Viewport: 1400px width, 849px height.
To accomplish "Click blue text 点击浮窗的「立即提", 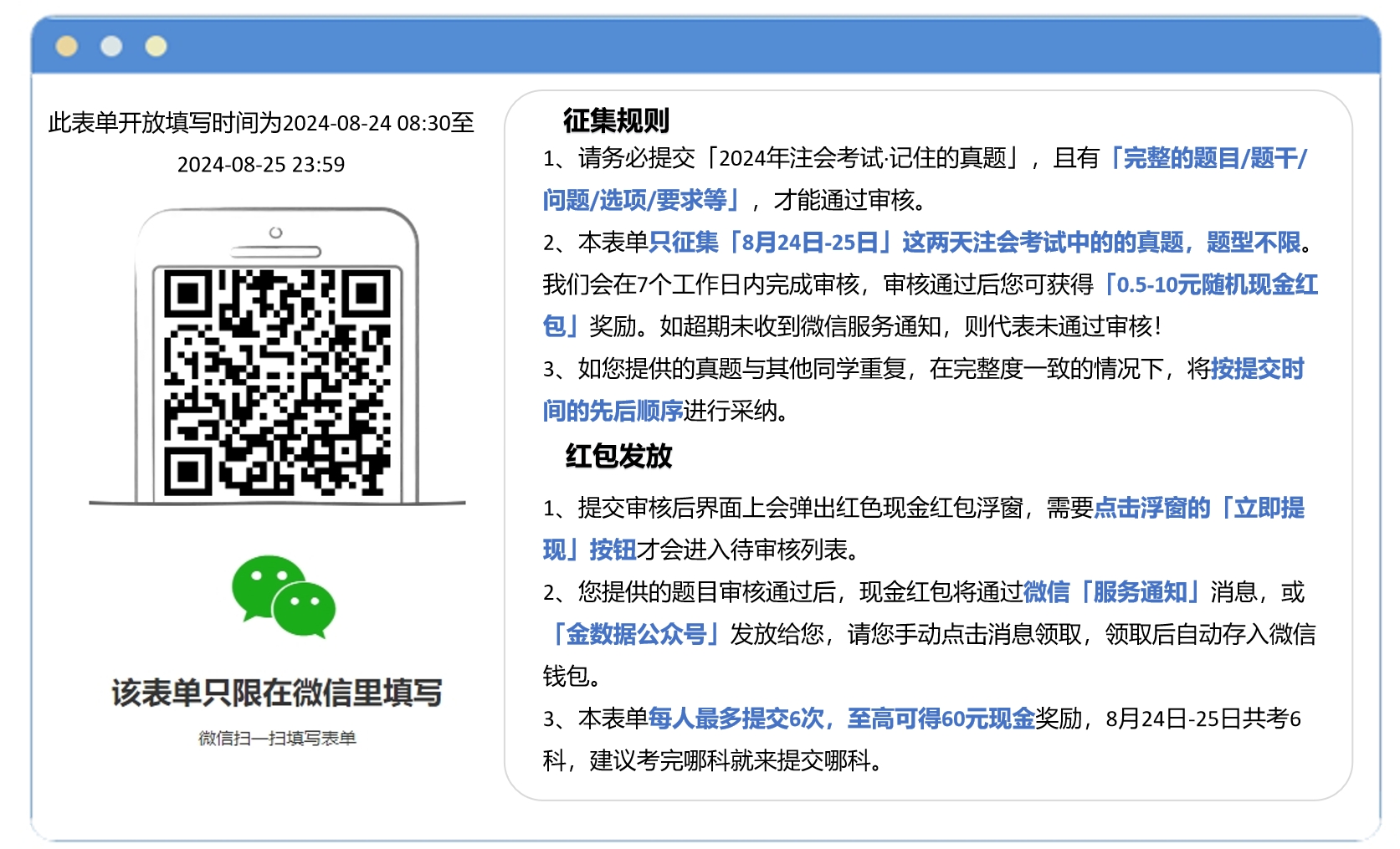I will click(x=1198, y=508).
